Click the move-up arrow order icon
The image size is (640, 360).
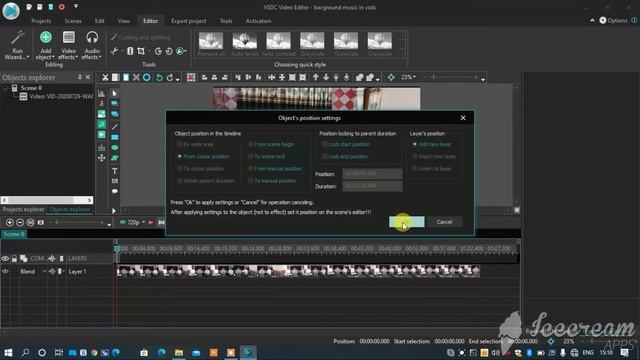(316, 78)
